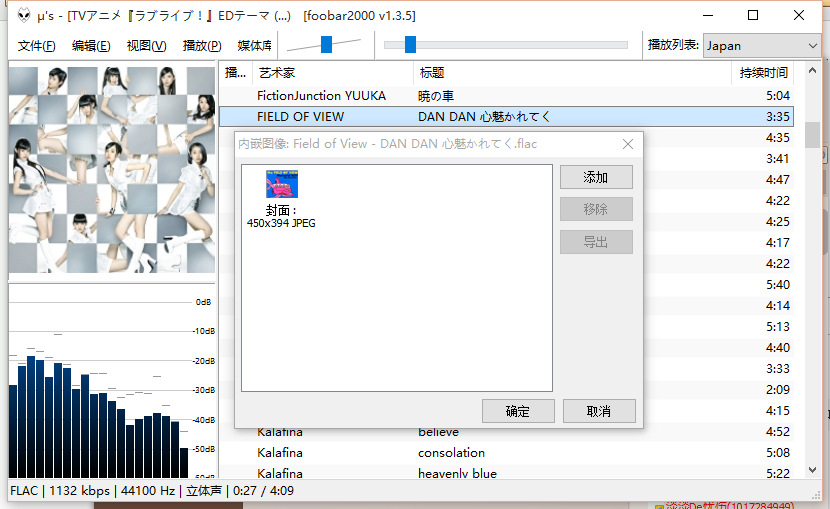Click the 2:09 duration cell
Image resolution: width=830 pixels, height=509 pixels.
tap(778, 390)
